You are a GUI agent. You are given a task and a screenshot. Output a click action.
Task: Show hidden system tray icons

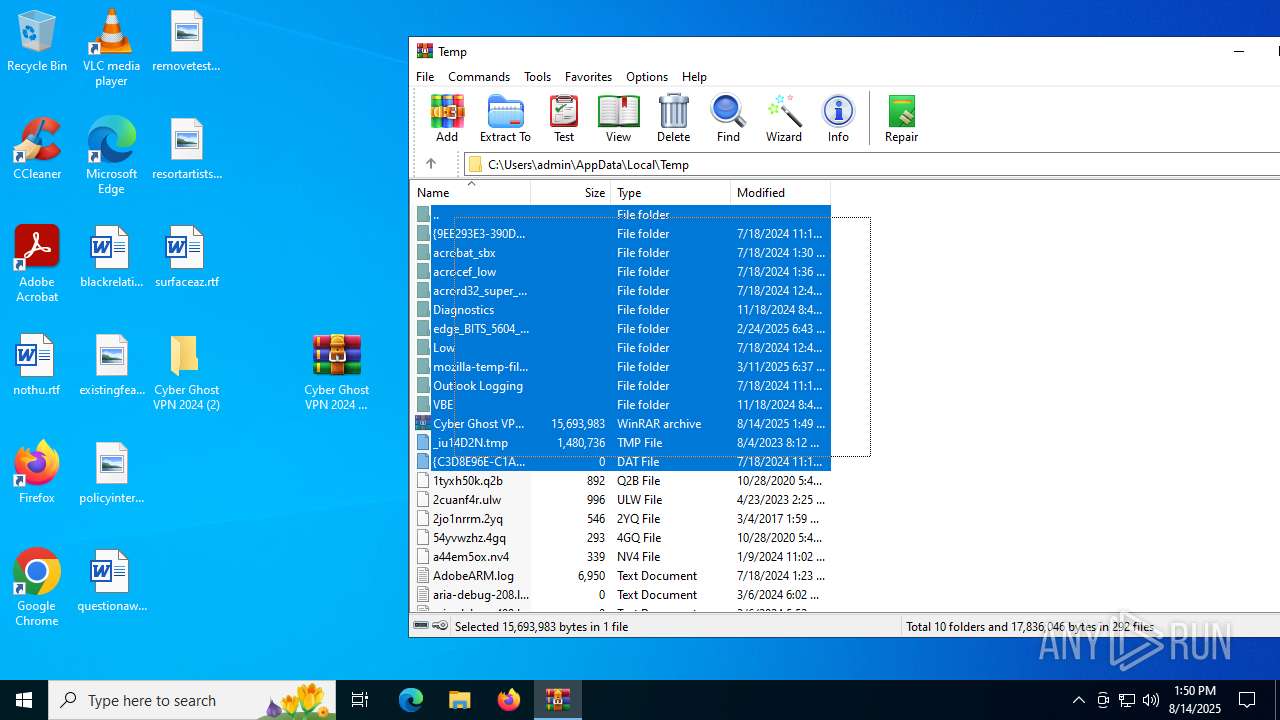click(1079, 700)
